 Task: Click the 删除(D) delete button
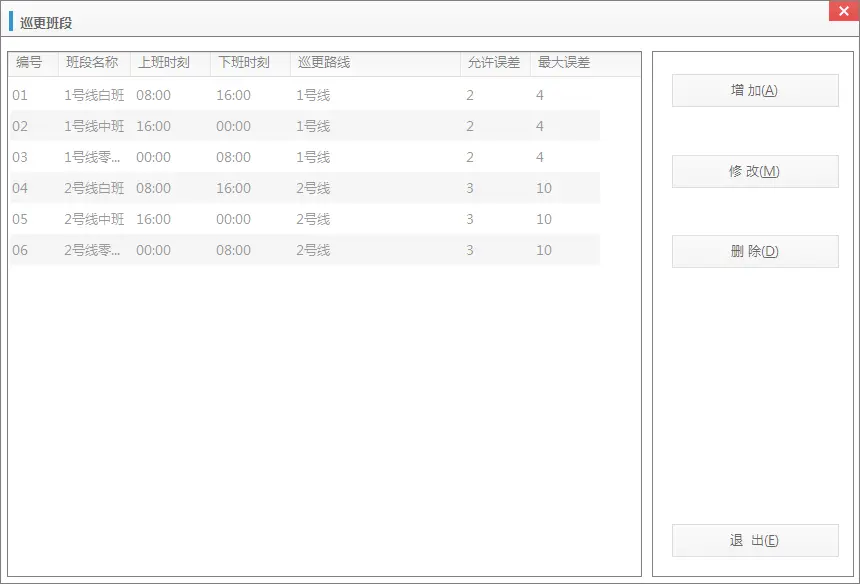(x=755, y=252)
